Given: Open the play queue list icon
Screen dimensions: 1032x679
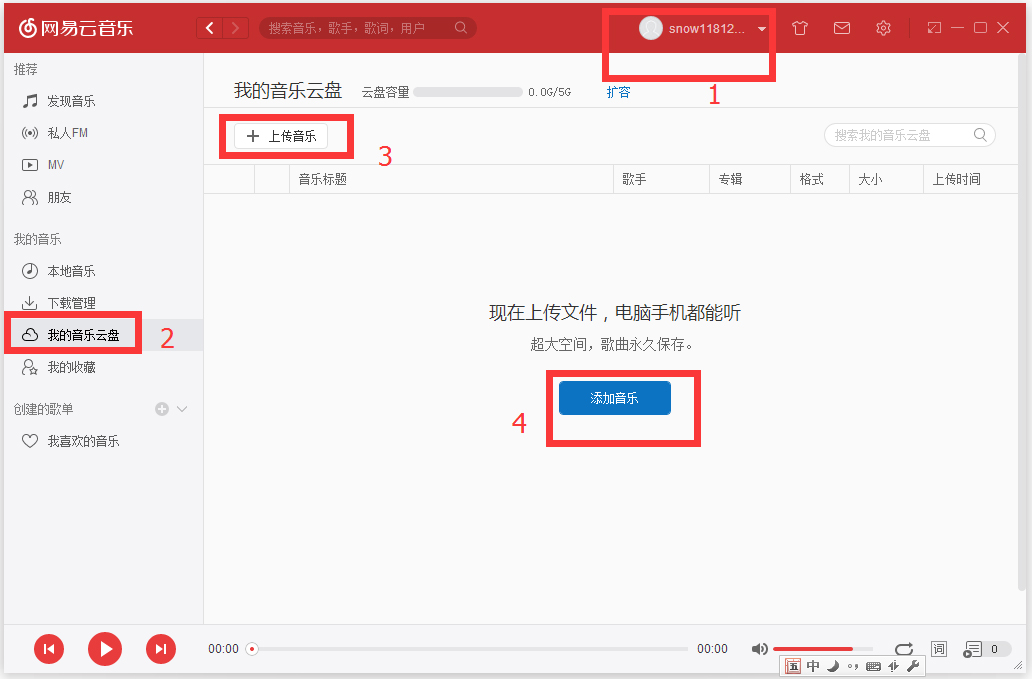Looking at the screenshot, I should click(970, 648).
